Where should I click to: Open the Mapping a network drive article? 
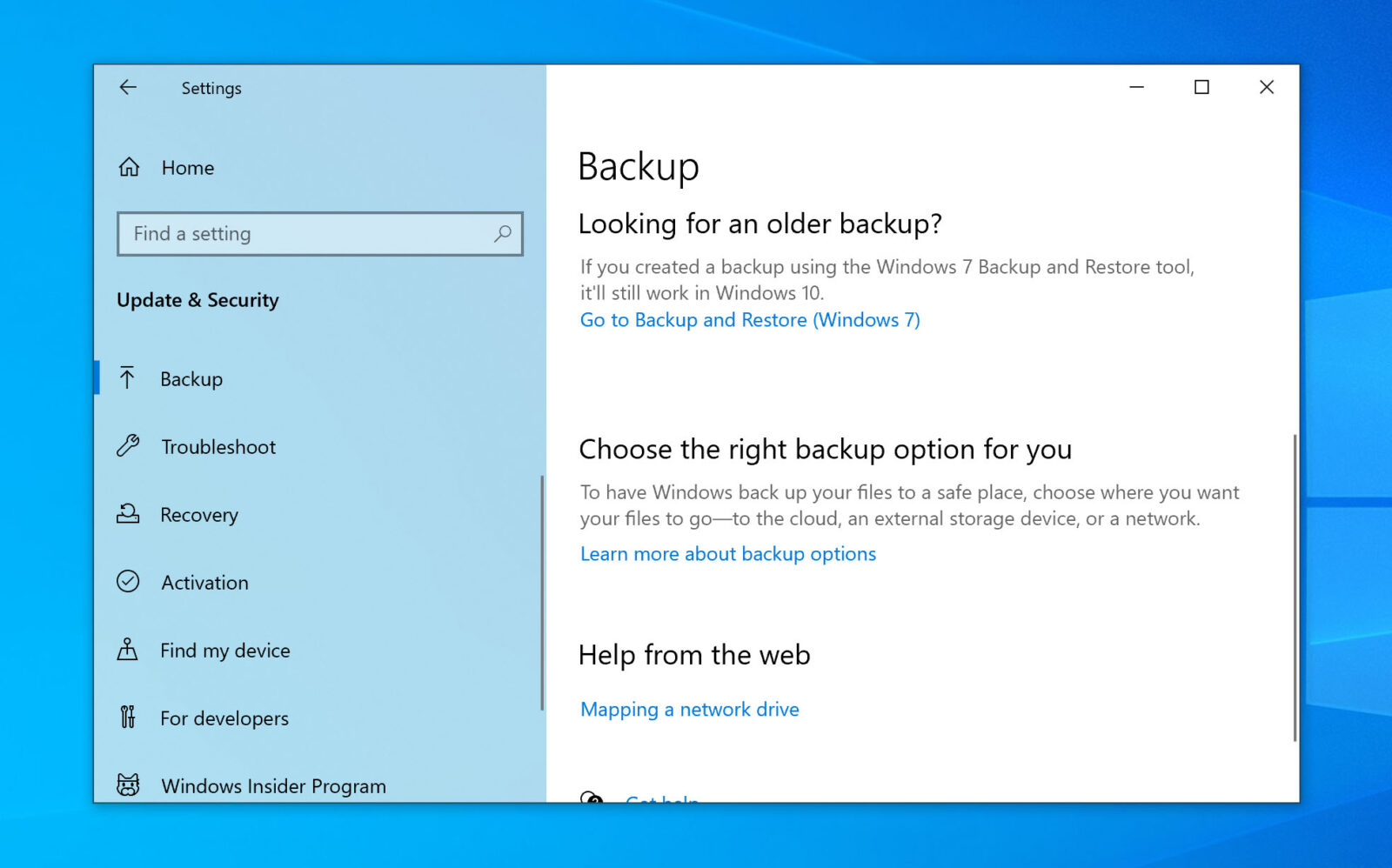689,709
